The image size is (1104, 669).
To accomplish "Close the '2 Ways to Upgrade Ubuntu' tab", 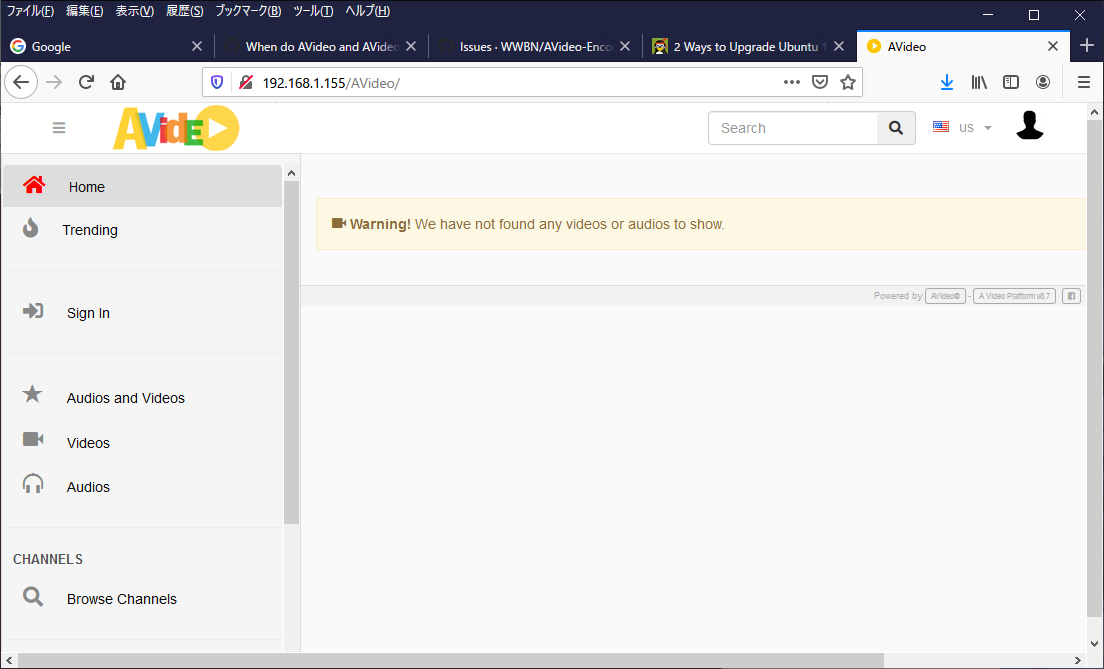I will (839, 46).
